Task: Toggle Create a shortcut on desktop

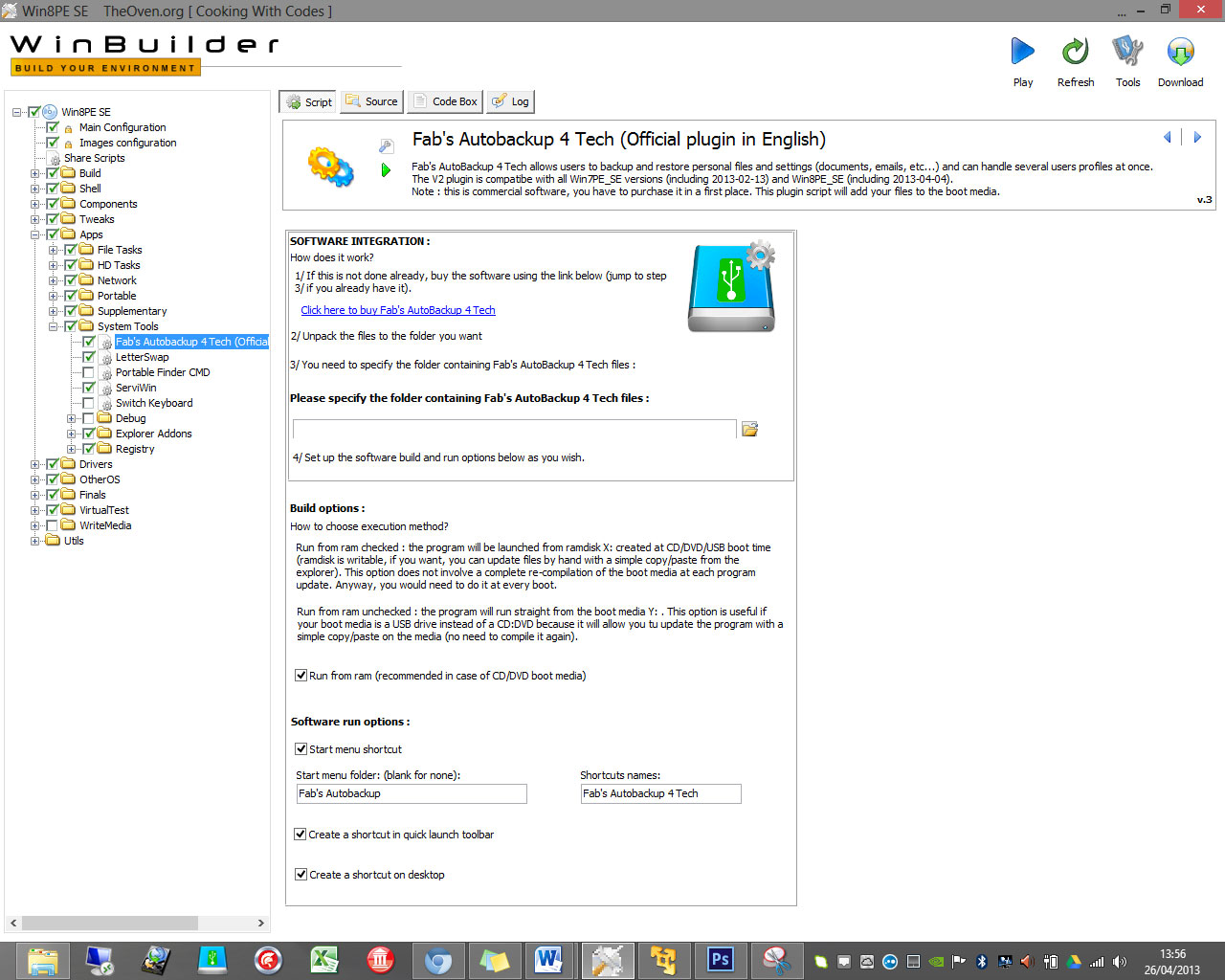Action: [301, 875]
